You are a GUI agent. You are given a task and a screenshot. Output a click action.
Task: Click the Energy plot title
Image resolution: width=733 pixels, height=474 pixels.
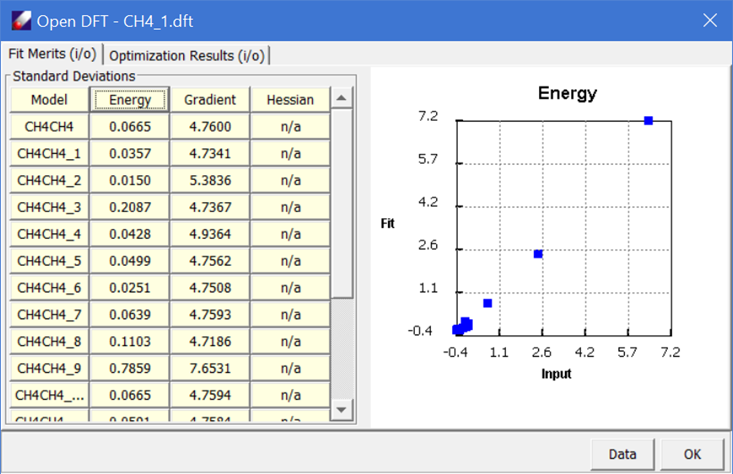pos(567,93)
